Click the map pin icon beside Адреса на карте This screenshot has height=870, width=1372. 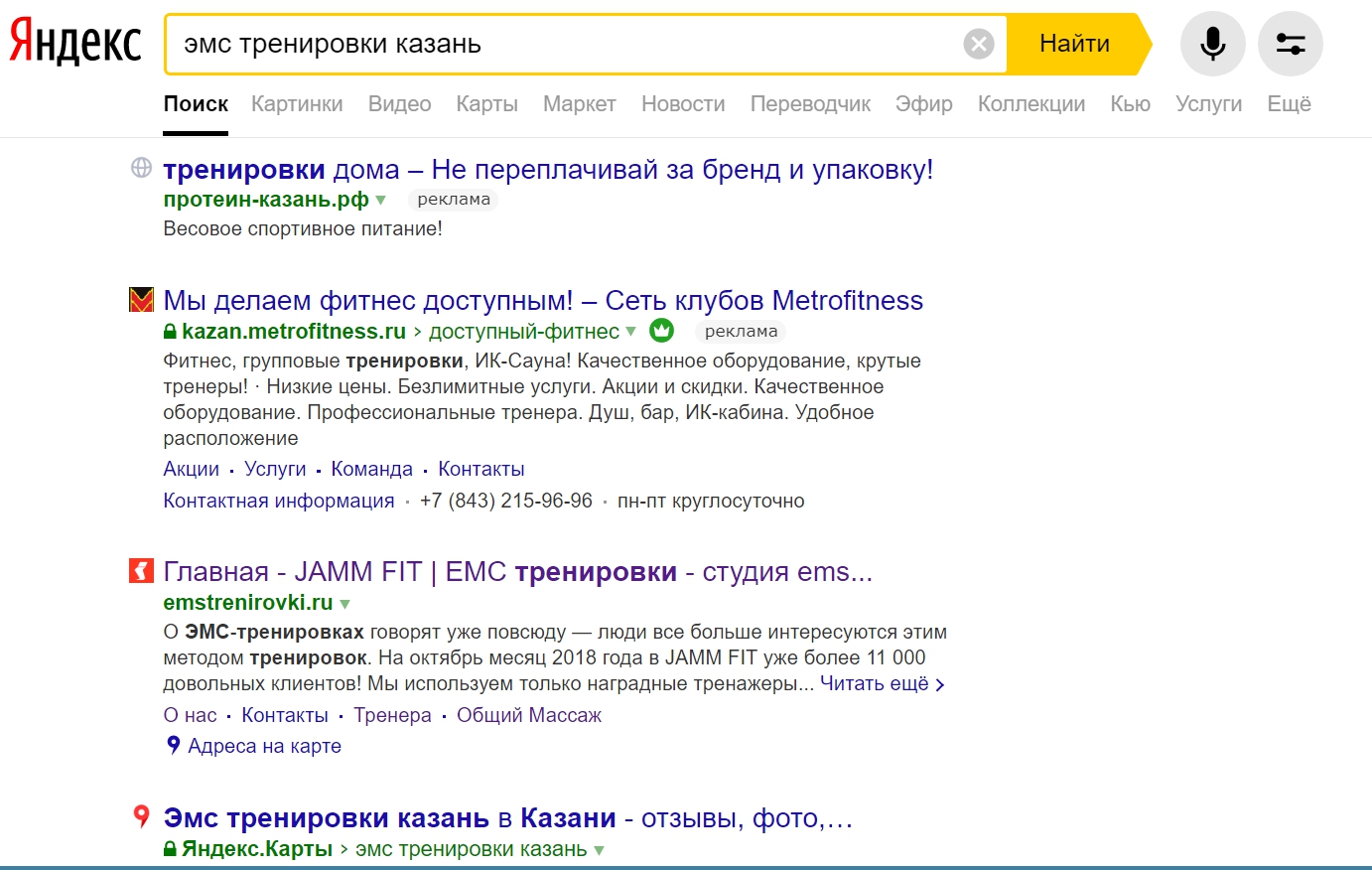174,745
